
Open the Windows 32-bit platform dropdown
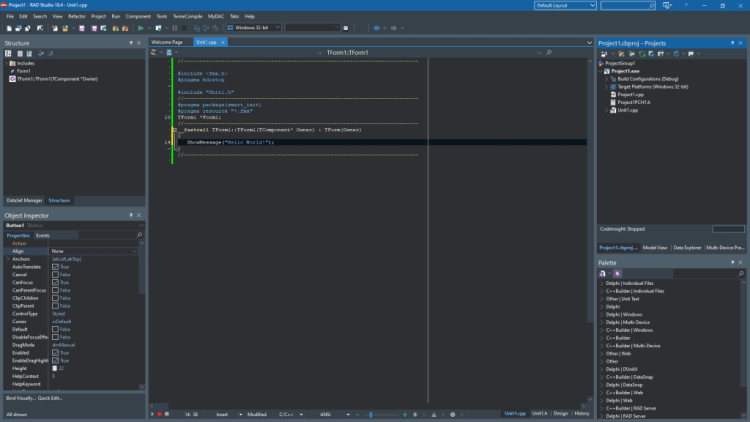click(254, 28)
